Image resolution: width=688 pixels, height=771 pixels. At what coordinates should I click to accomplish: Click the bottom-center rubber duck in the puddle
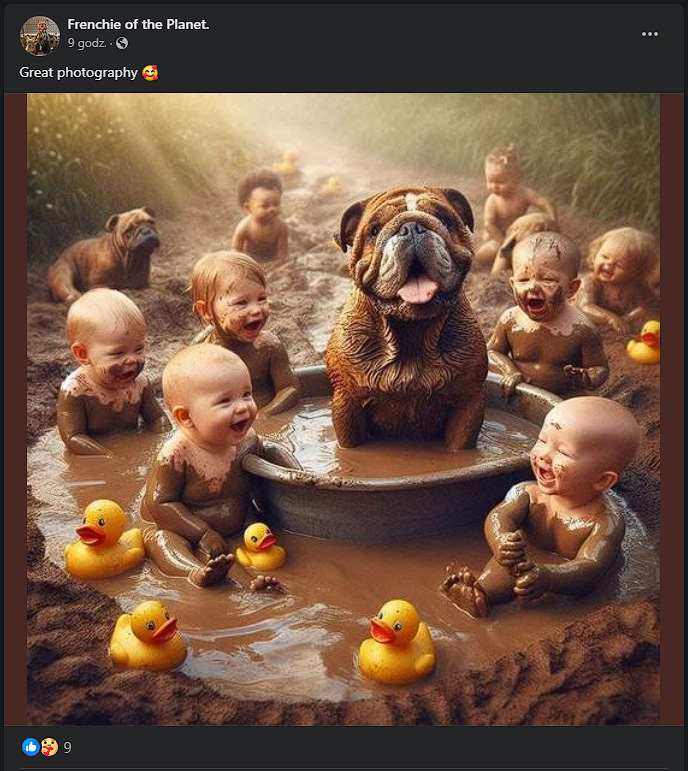click(396, 641)
